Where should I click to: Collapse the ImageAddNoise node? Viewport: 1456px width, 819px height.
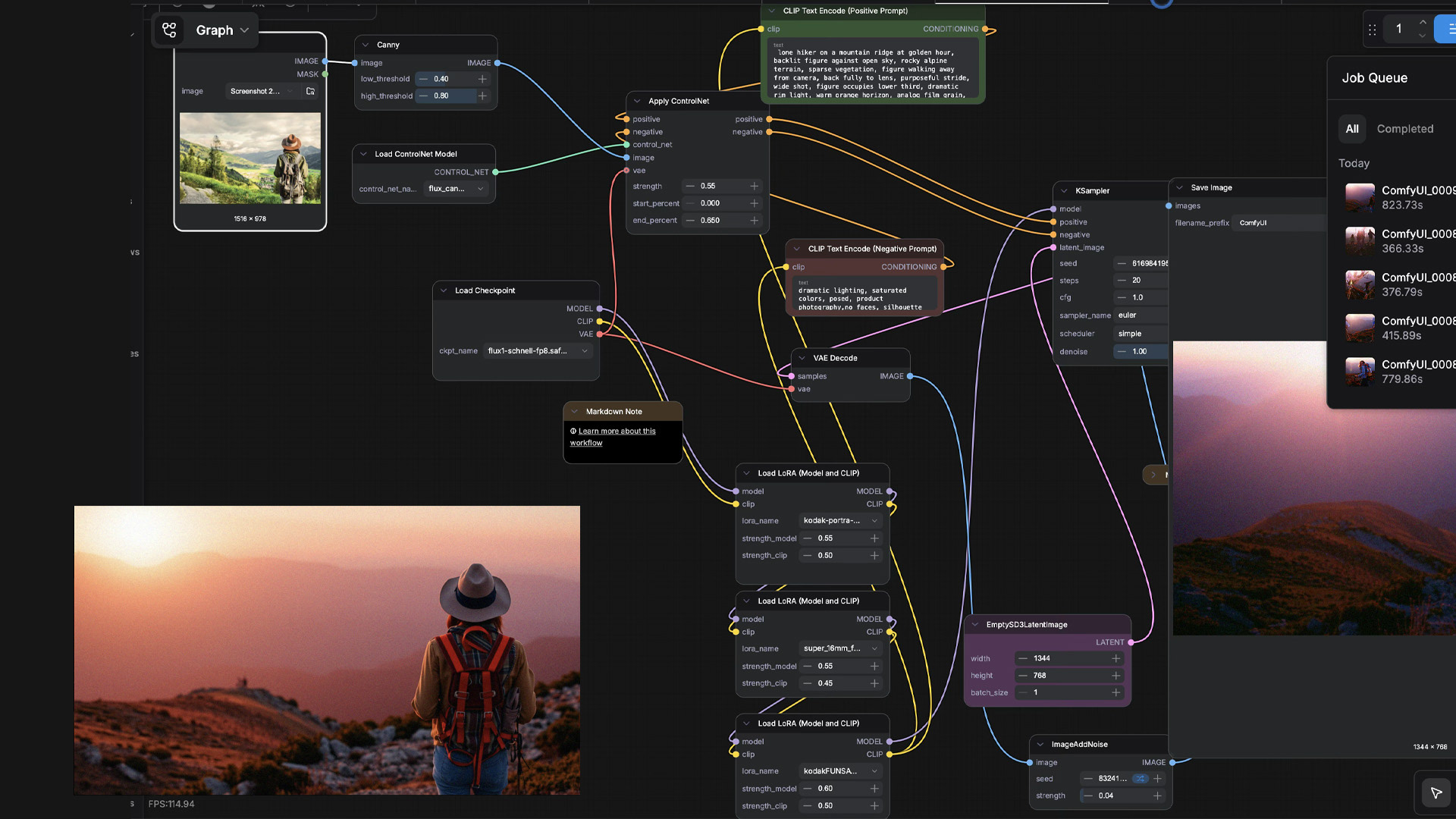[x=1040, y=745]
